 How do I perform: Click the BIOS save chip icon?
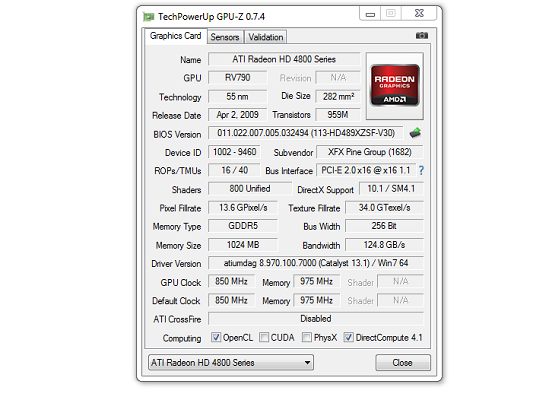pyautogui.click(x=415, y=133)
